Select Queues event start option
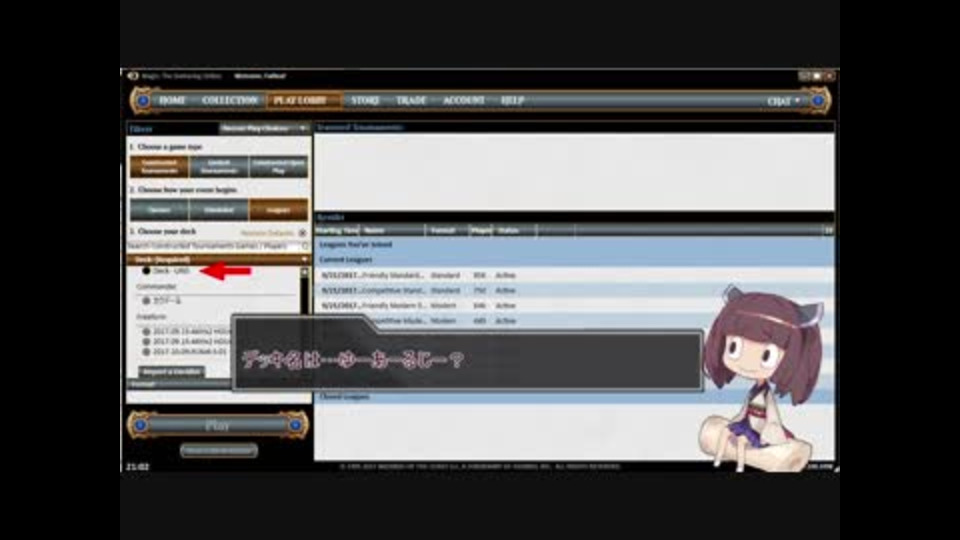960x540 pixels. click(159, 209)
